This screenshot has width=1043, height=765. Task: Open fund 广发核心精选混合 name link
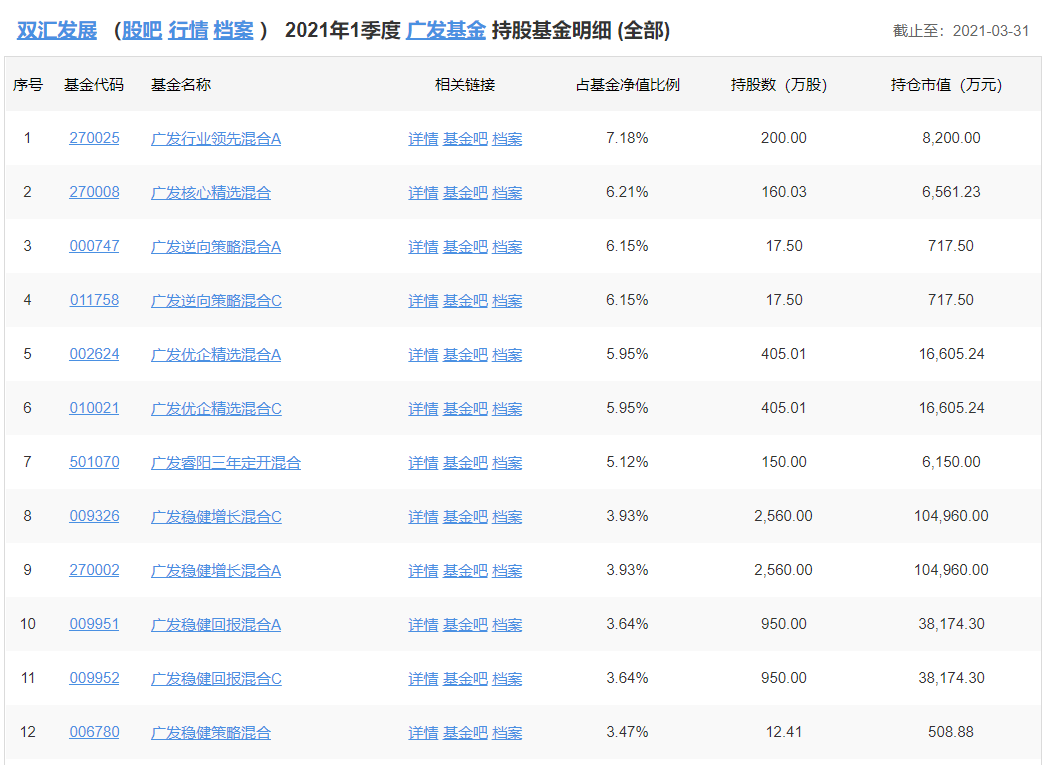[x=211, y=192]
